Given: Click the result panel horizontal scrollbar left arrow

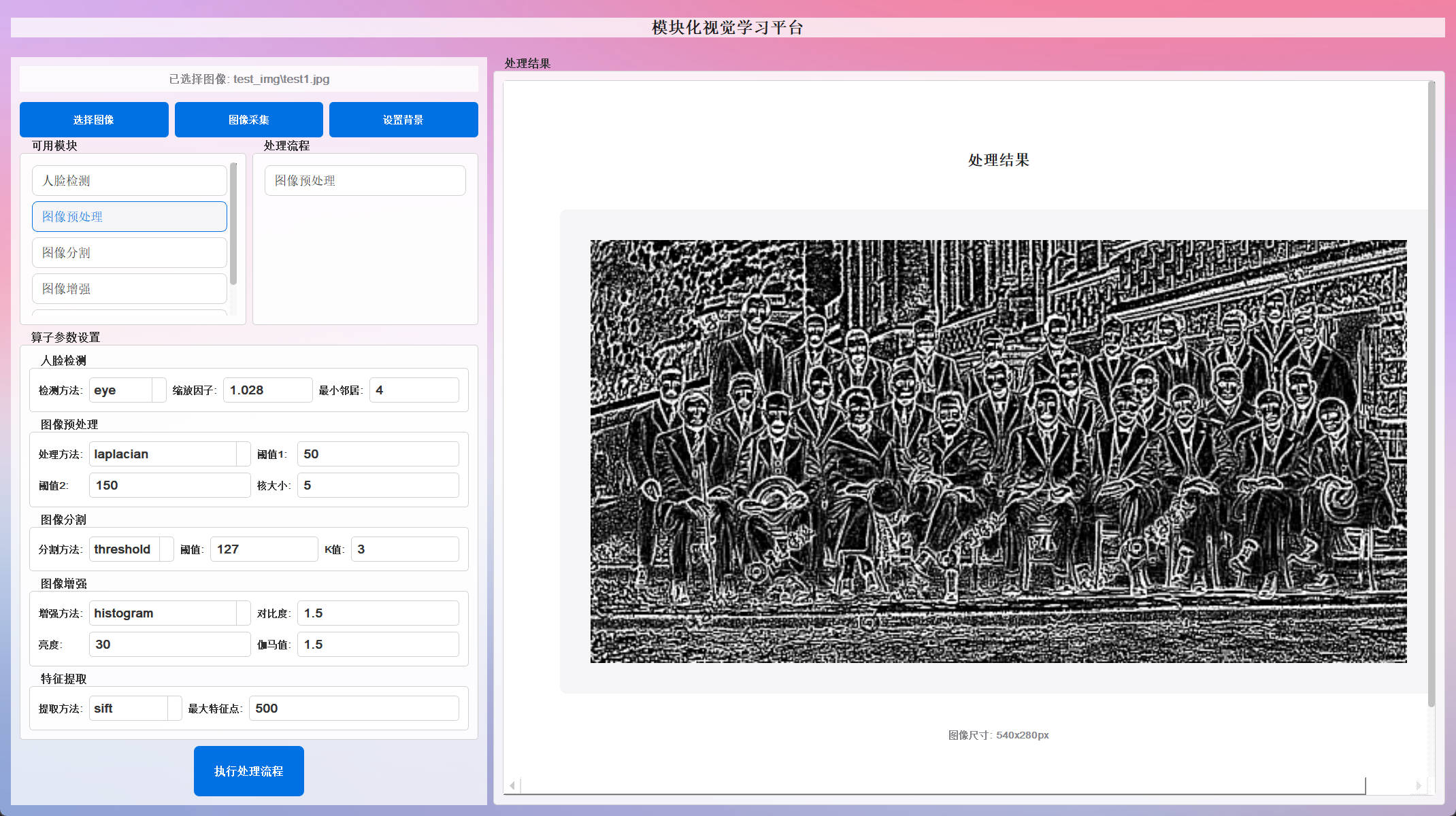Looking at the screenshot, I should (512, 785).
